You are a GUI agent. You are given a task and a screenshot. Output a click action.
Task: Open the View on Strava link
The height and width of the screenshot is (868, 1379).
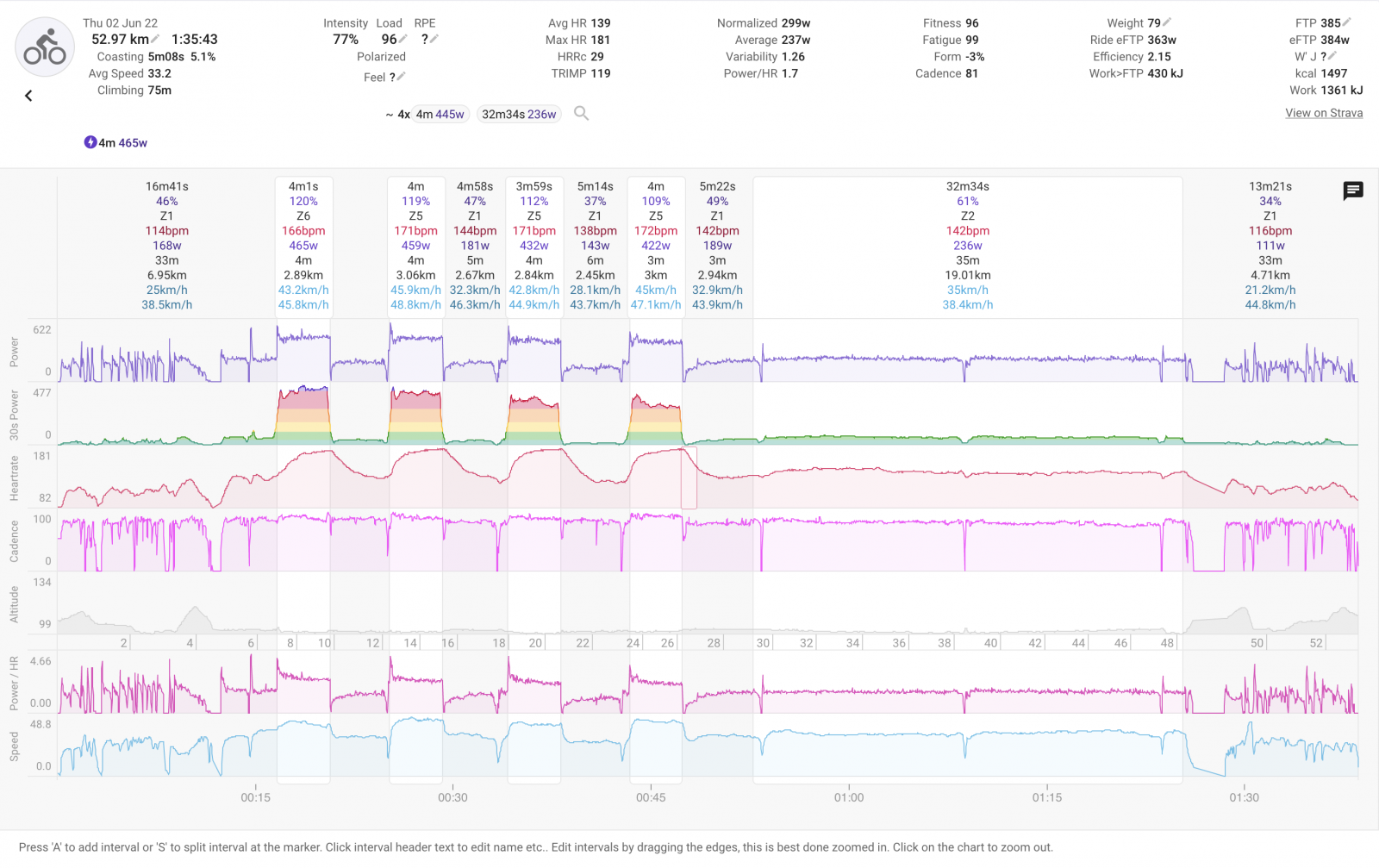tap(1324, 113)
